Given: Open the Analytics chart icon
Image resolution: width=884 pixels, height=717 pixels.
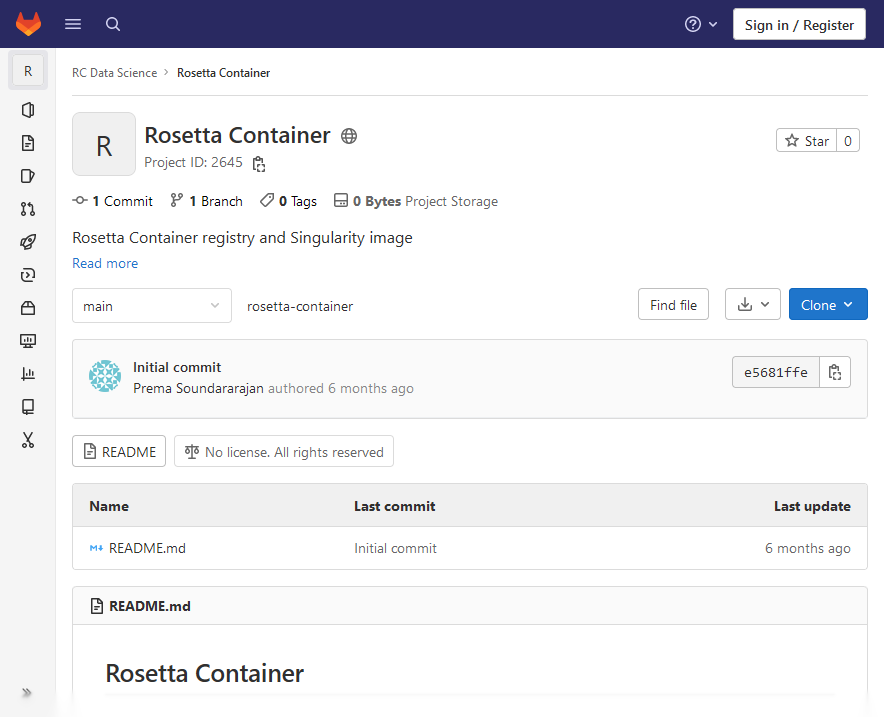Looking at the screenshot, I should 28,374.
